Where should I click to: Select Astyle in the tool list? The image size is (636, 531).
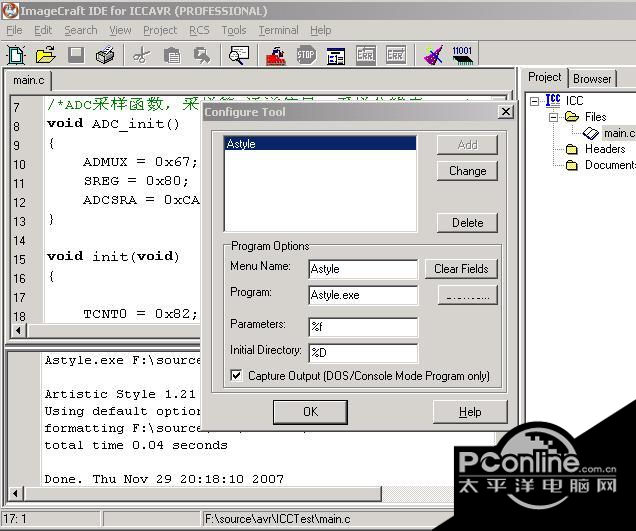[320, 144]
